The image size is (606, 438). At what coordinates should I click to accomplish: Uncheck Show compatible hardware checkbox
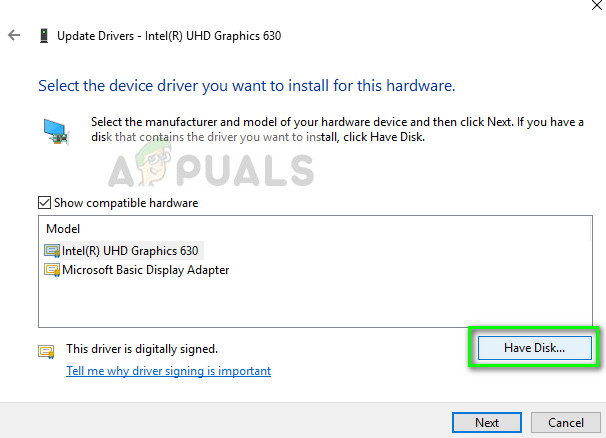44,203
